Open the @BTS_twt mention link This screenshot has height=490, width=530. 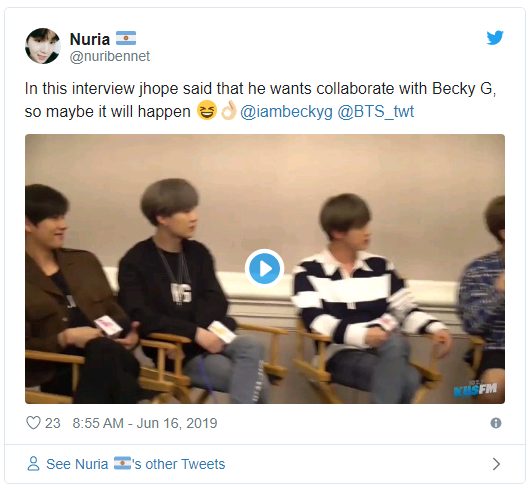(x=376, y=112)
